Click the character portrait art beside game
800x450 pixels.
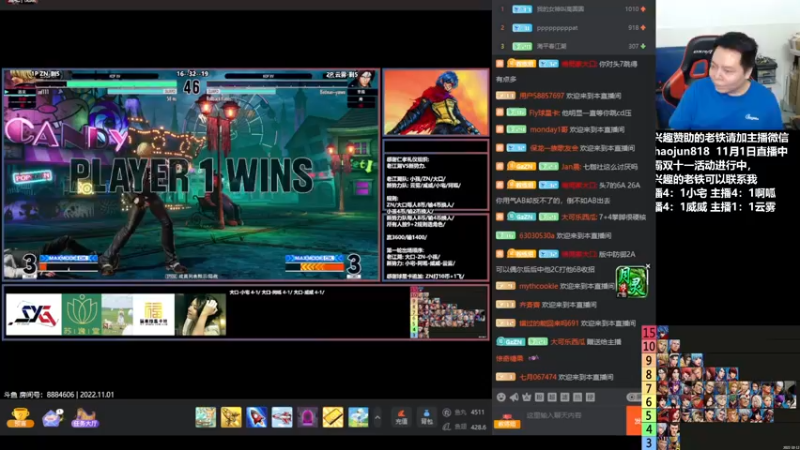[436, 103]
